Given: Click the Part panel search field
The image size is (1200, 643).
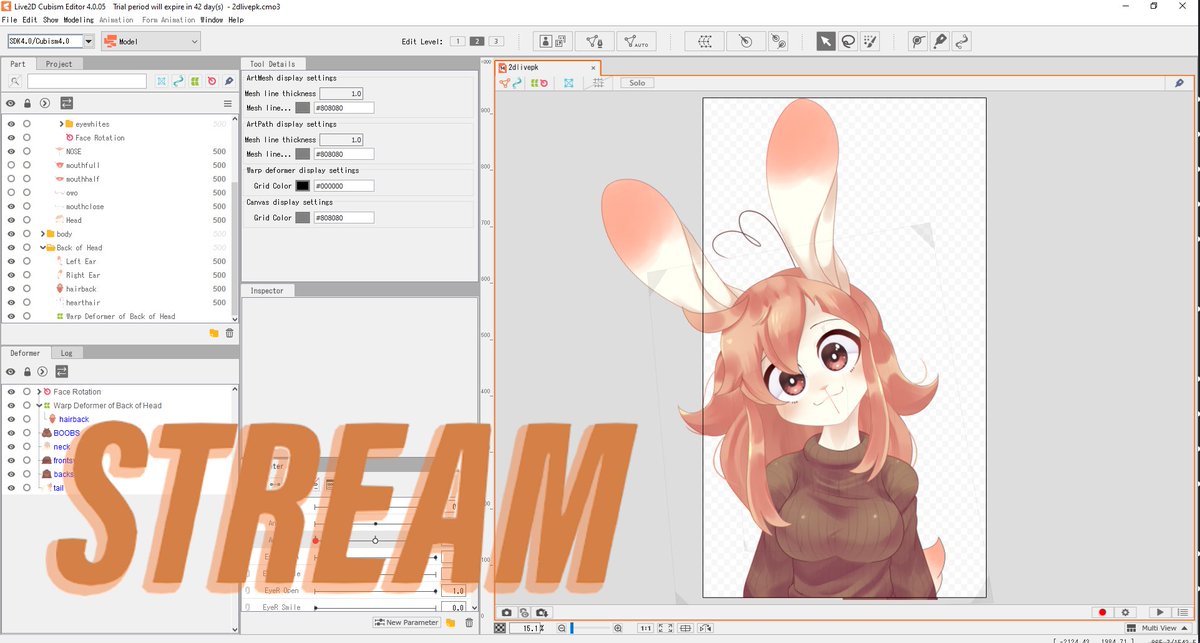Looking at the screenshot, I should click(86, 81).
